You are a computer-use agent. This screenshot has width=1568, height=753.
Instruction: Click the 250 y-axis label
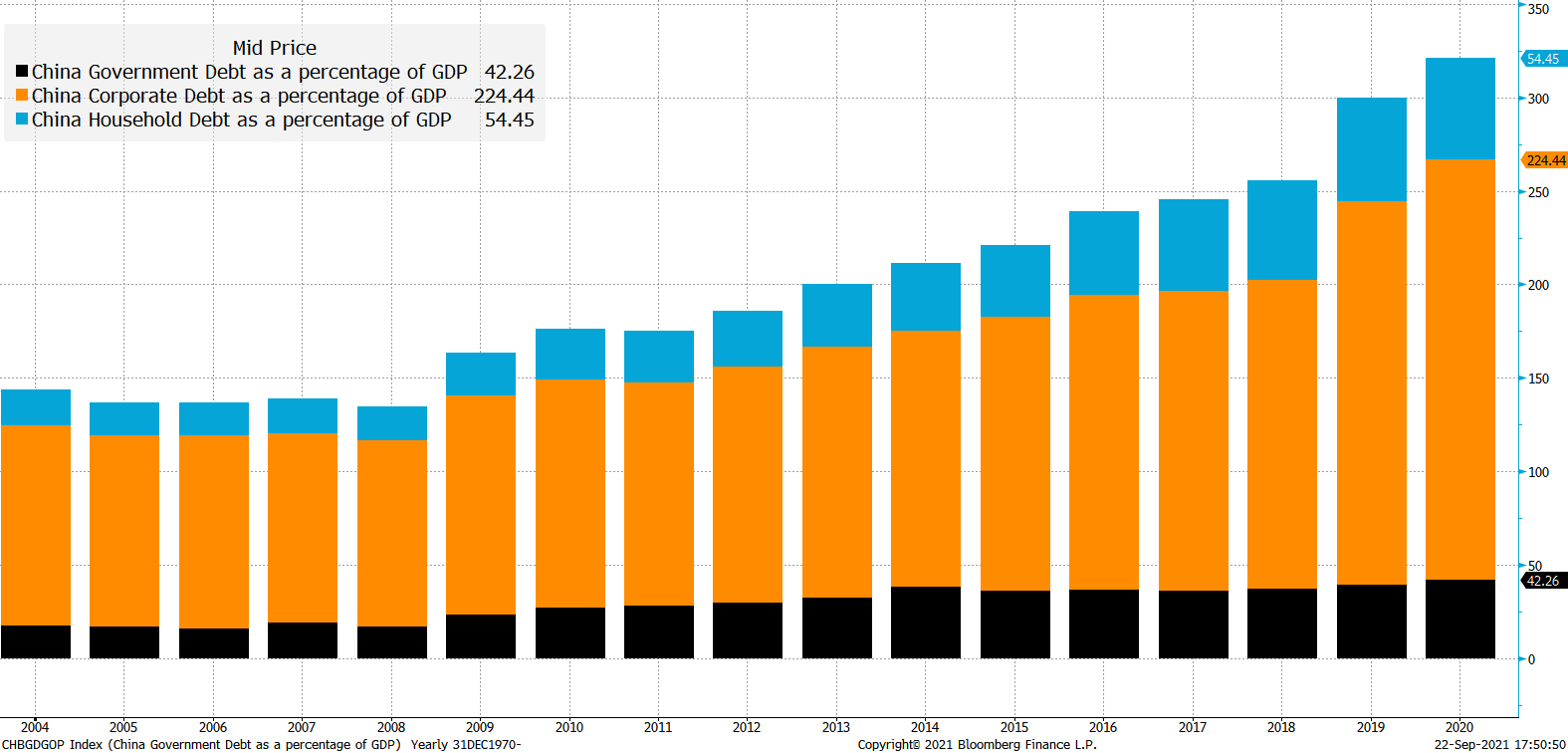(x=1539, y=192)
